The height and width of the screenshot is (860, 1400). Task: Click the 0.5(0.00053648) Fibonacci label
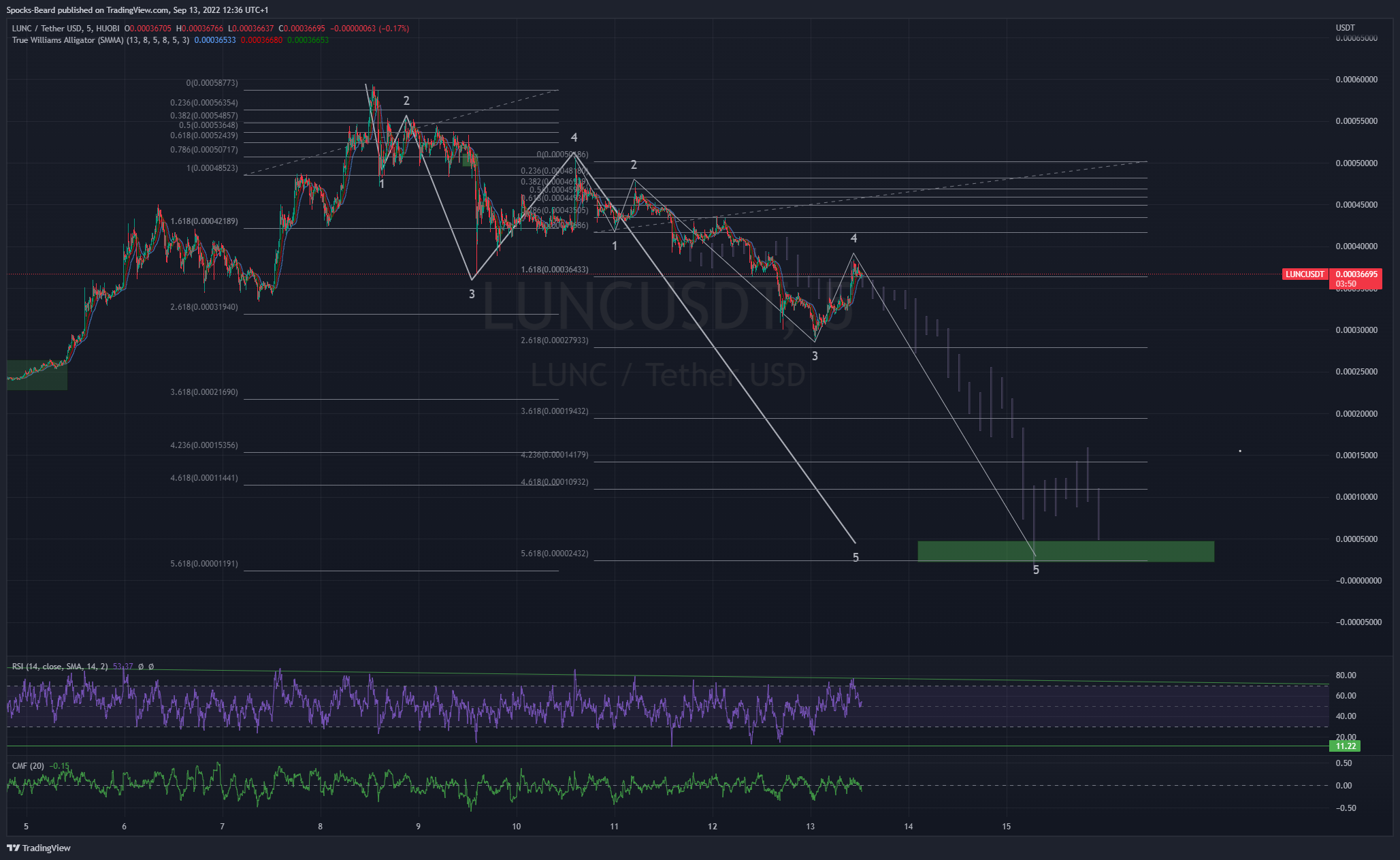[x=208, y=125]
